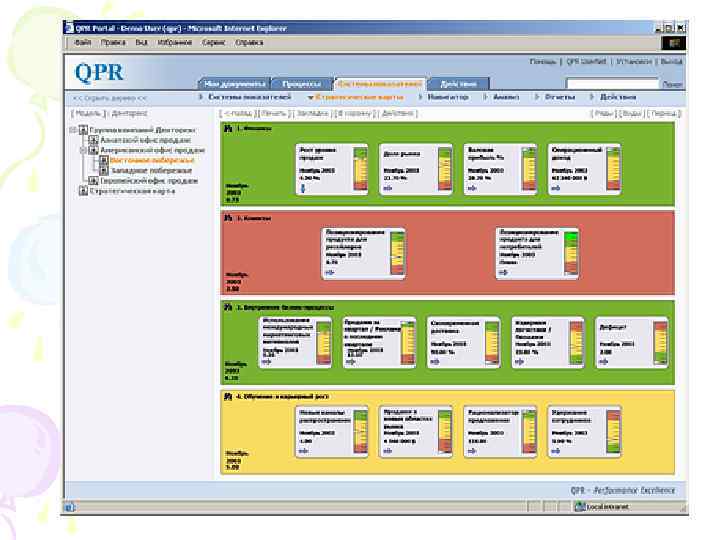Click the scorecard icon beside Западное побережье
The width and height of the screenshot is (720, 540).
[x=104, y=170]
